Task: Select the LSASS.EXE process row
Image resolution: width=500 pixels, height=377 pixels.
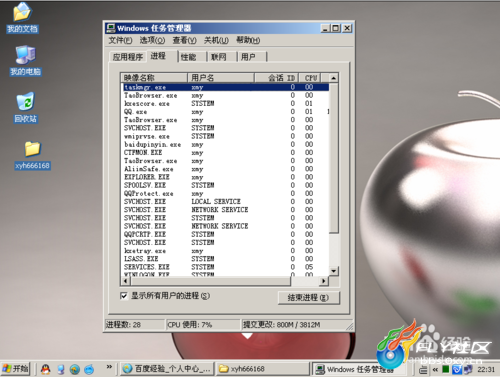Action: tap(225, 259)
